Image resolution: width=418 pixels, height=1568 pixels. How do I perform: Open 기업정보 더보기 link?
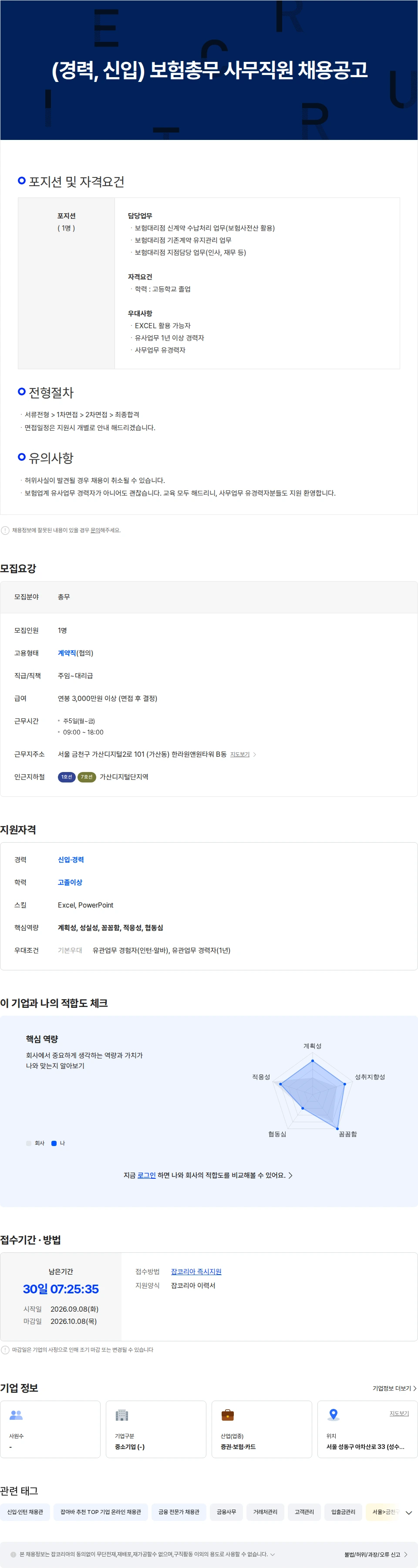pyautogui.click(x=394, y=1388)
